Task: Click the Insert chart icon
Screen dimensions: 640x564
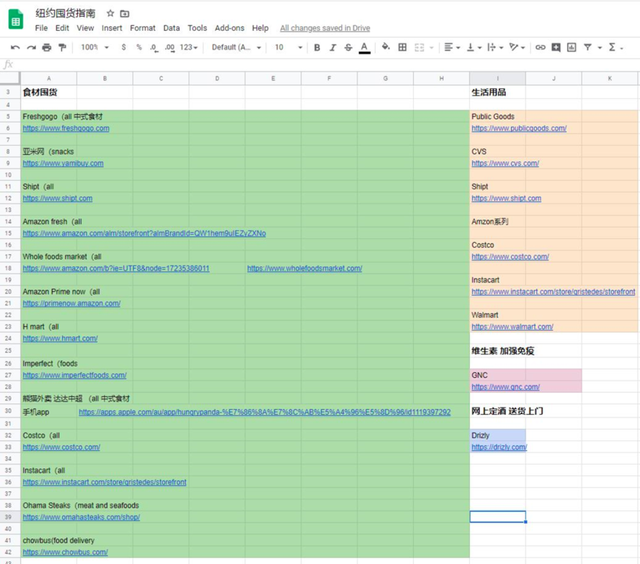Action: pyautogui.click(x=571, y=47)
